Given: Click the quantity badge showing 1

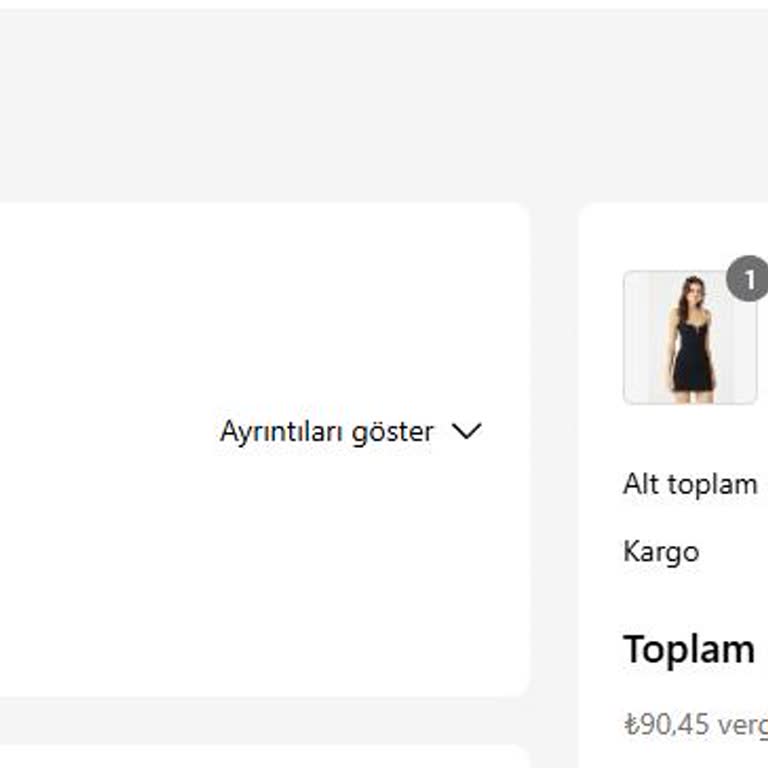Looking at the screenshot, I should [747, 279].
